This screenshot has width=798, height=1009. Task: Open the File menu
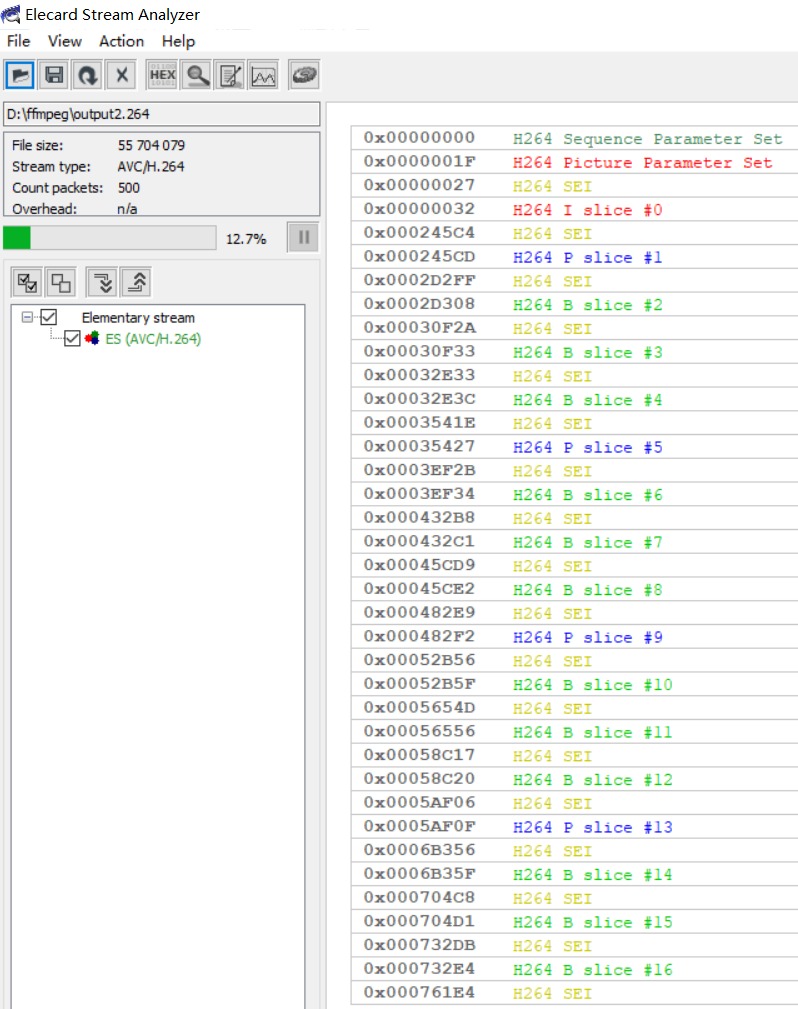coord(19,41)
